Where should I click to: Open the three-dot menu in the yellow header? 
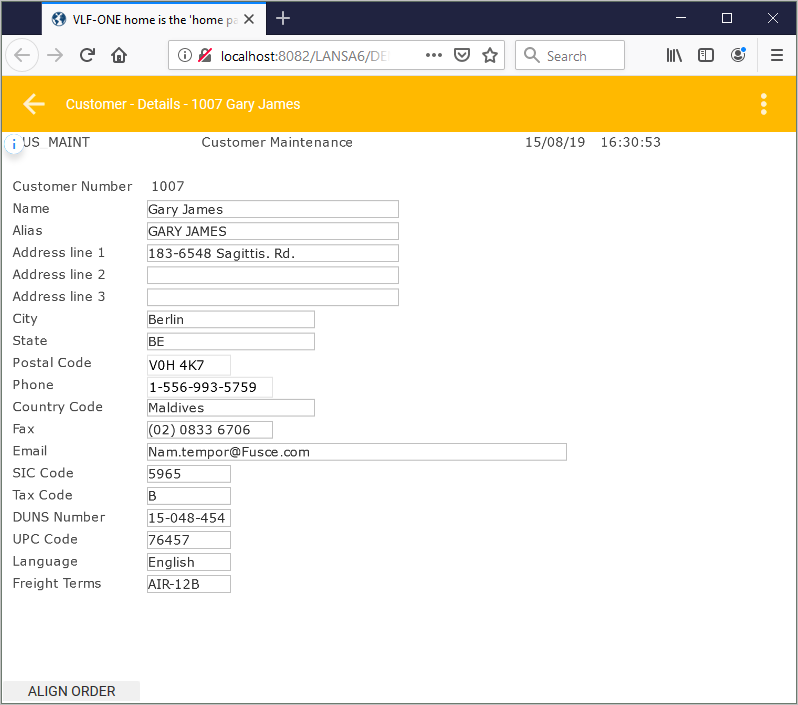tap(763, 104)
